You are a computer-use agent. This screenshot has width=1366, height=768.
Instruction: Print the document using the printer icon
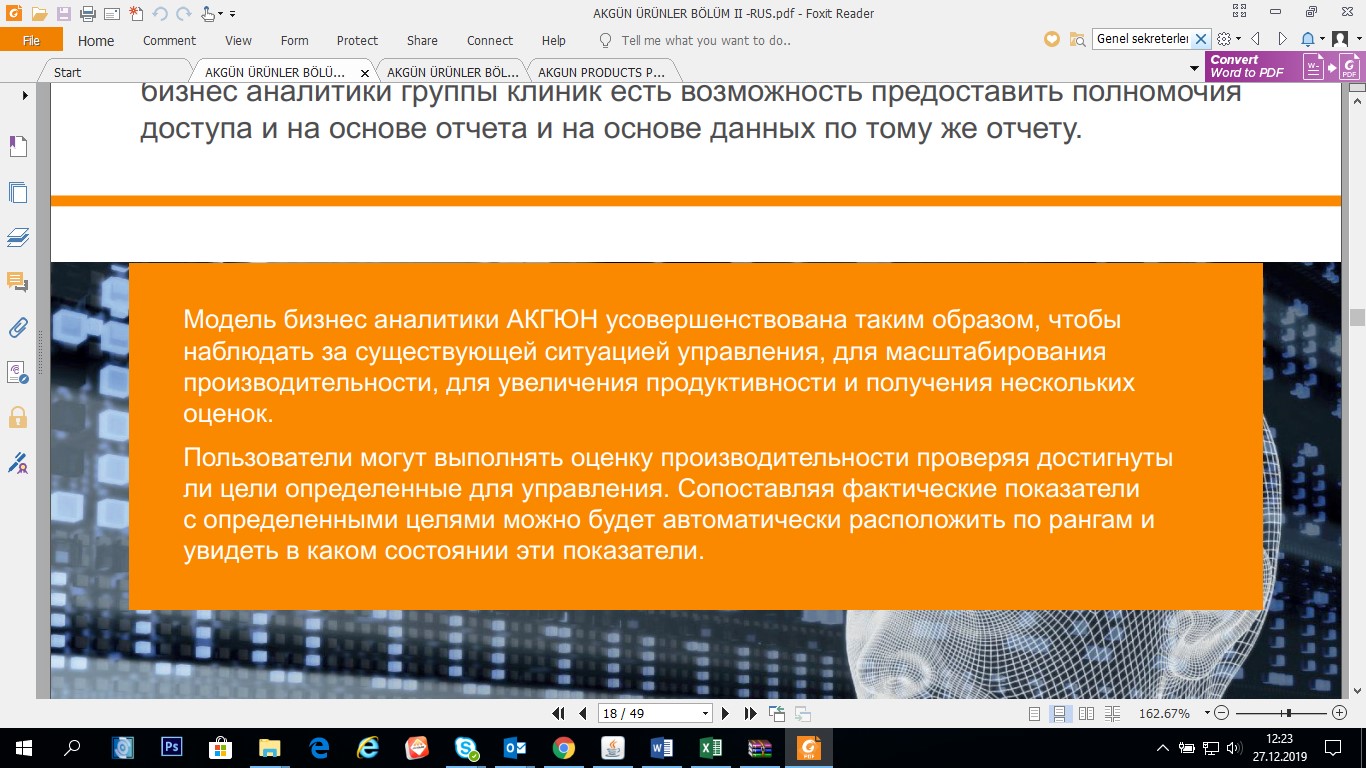click(88, 14)
